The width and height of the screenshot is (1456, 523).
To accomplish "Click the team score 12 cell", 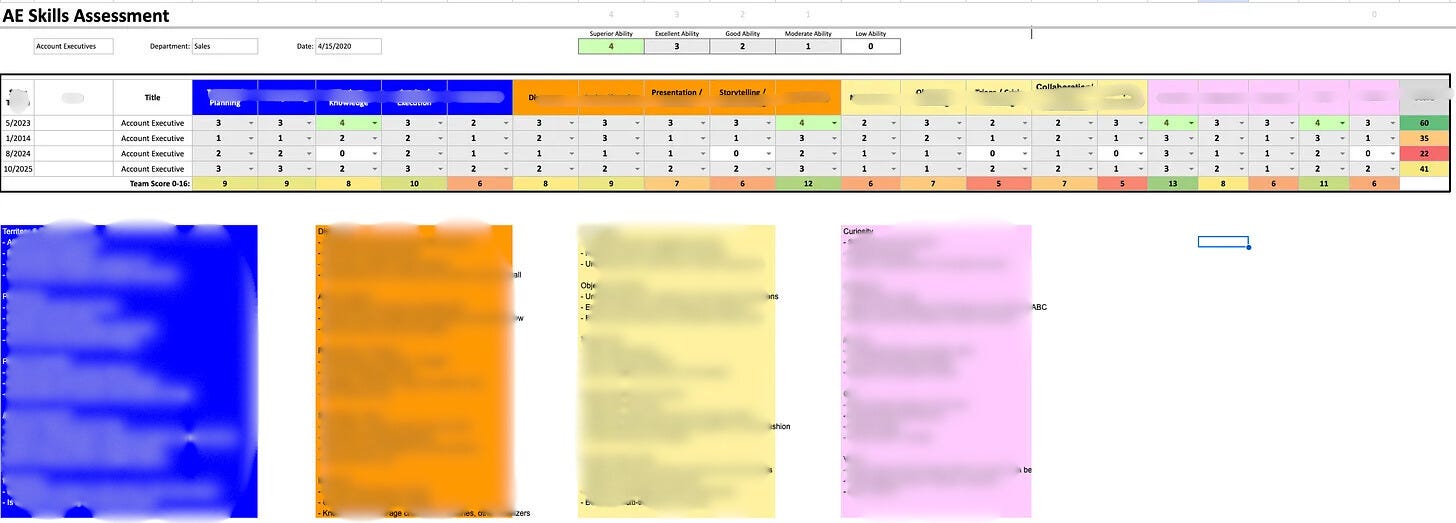I will (807, 184).
